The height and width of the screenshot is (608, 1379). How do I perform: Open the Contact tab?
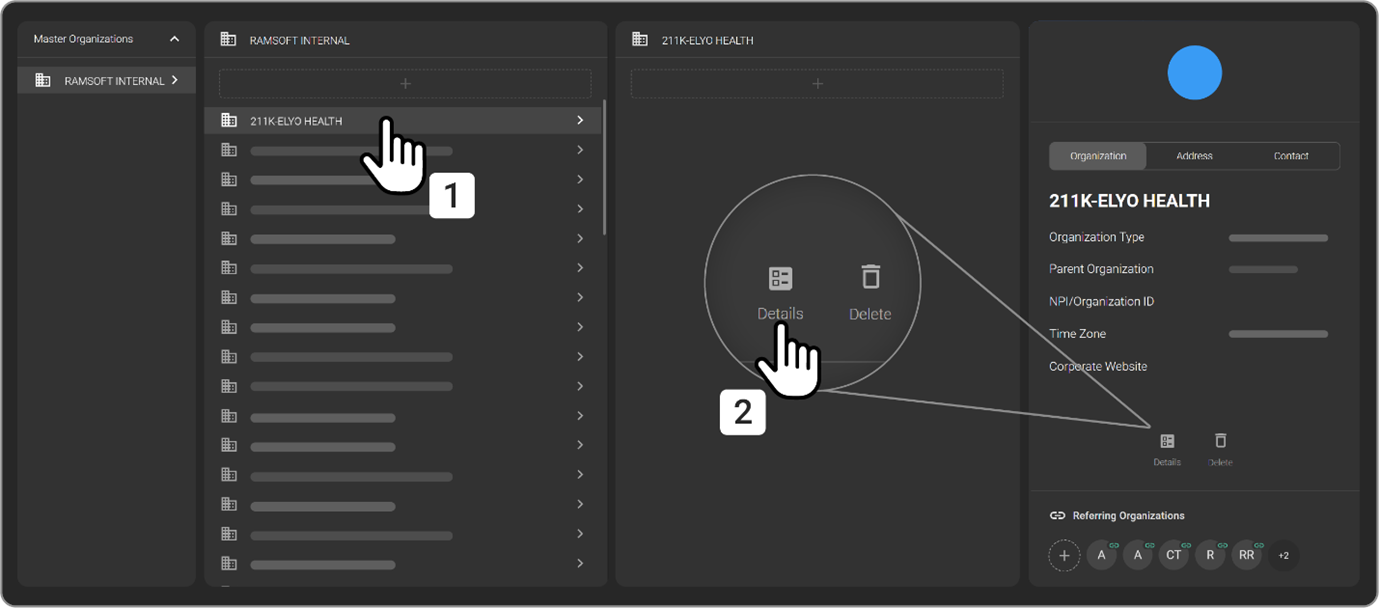point(1290,156)
